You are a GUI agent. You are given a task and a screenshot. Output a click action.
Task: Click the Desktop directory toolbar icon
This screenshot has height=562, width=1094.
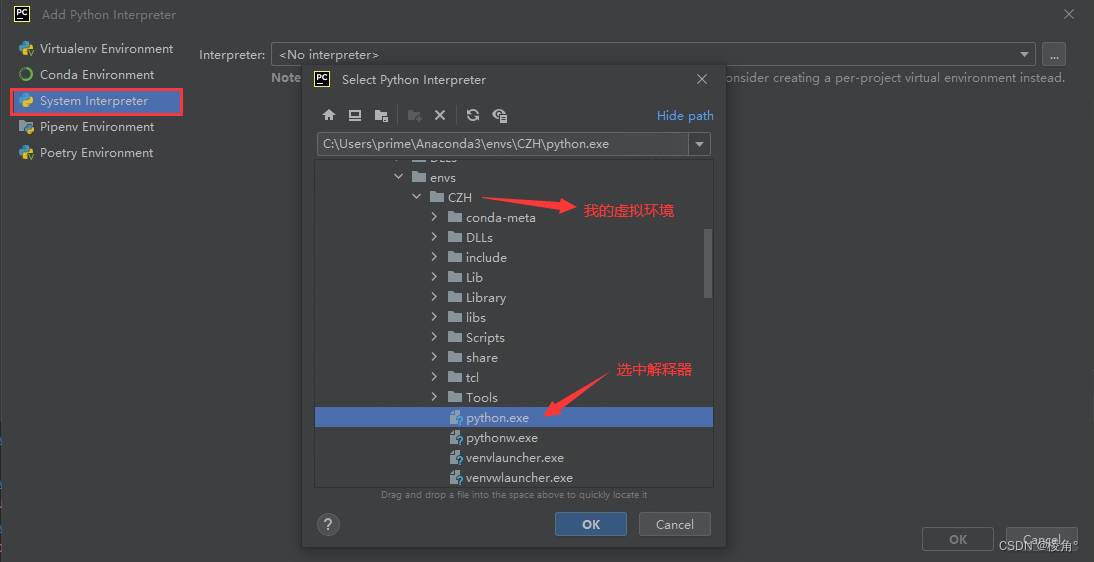click(354, 115)
